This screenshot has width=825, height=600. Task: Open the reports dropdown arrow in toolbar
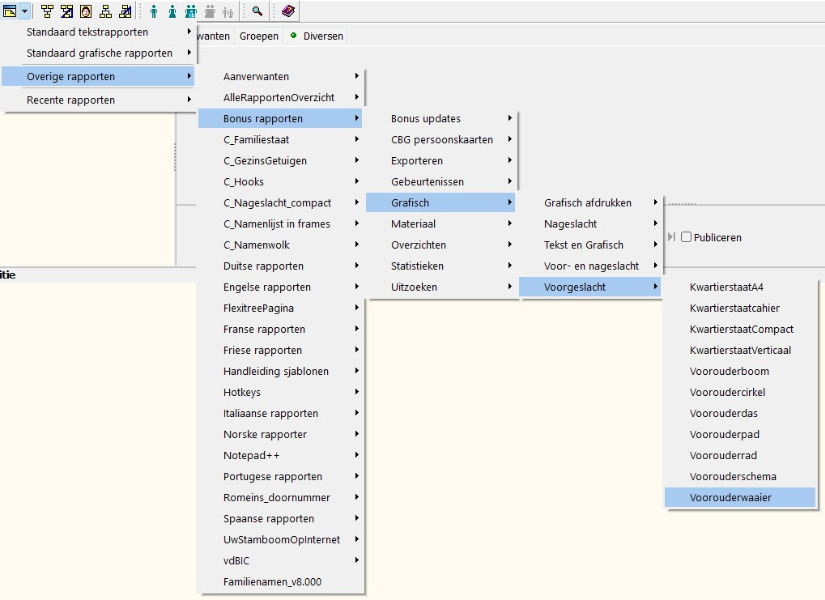coord(25,10)
